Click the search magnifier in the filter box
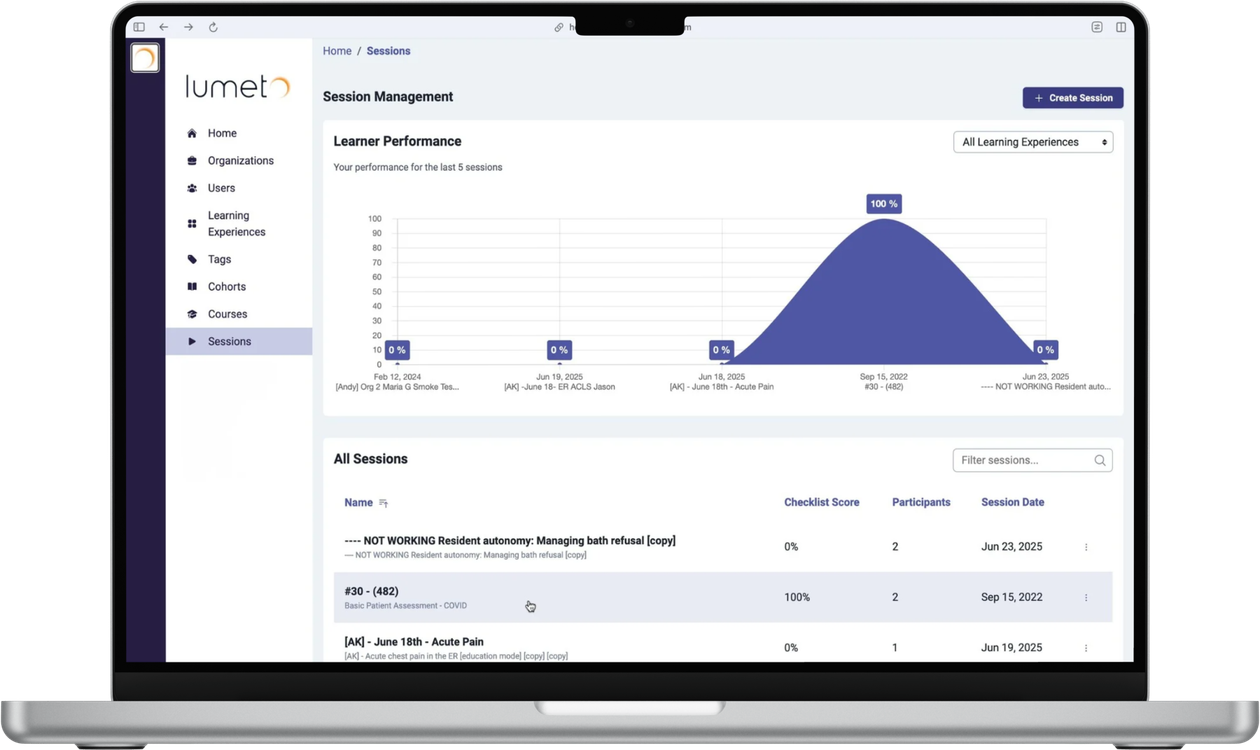 pyautogui.click(x=1100, y=460)
